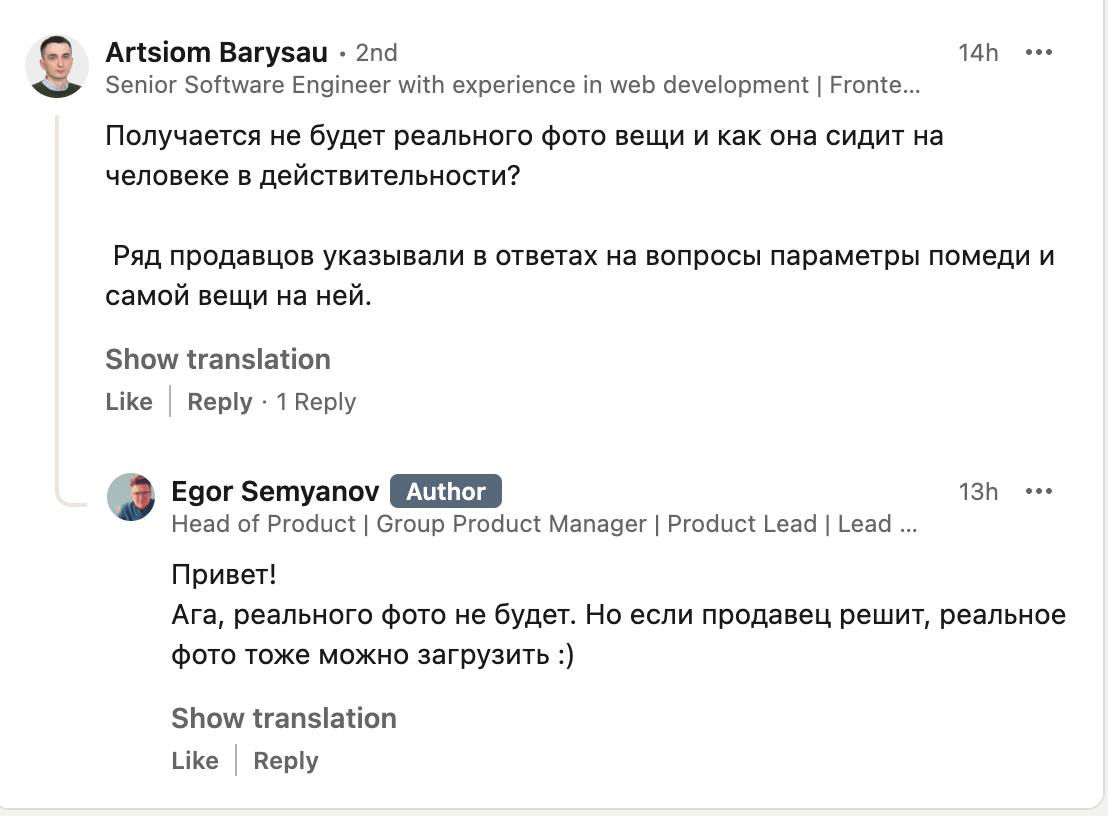Reply to Egor's comment

point(285,760)
